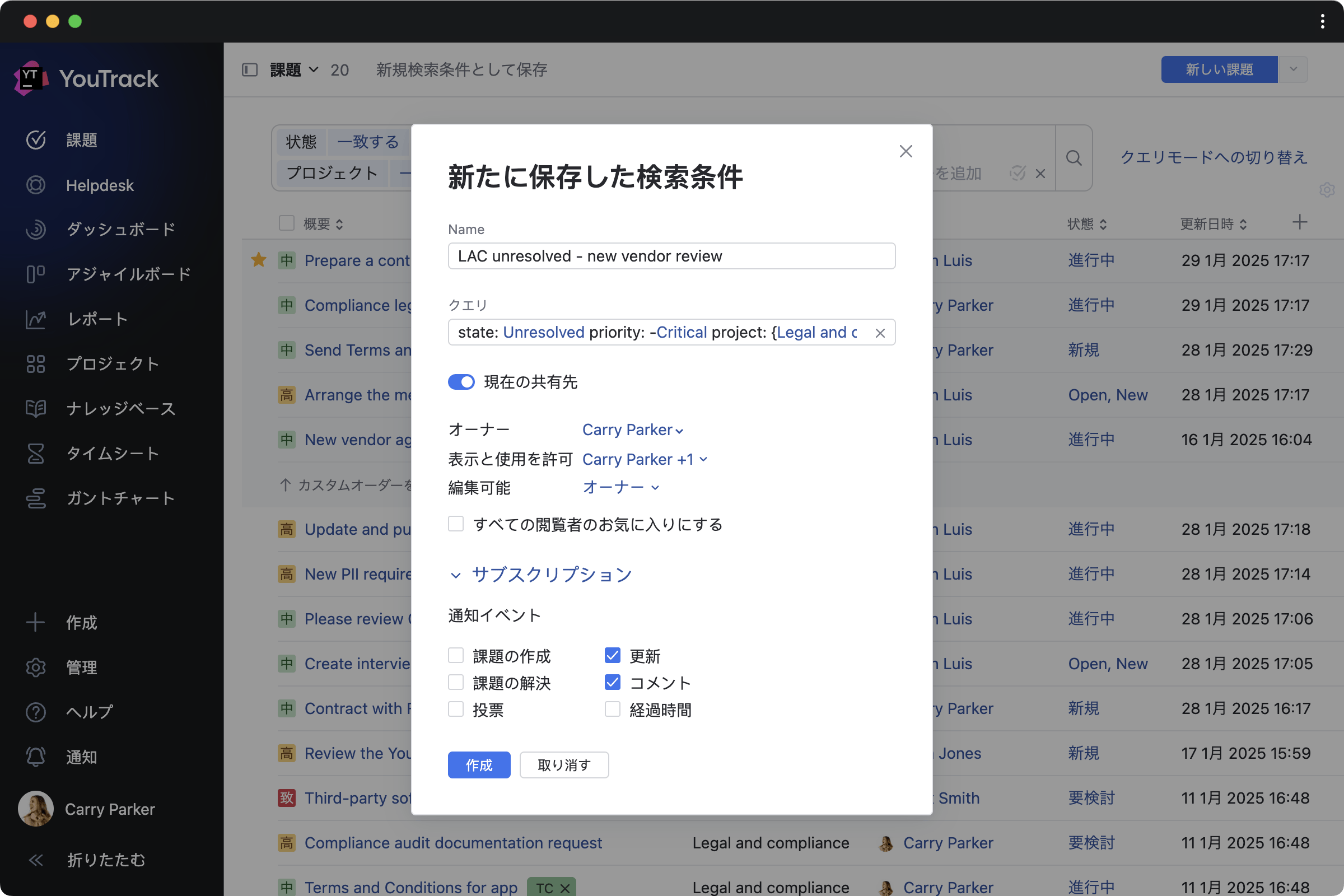1344x896 pixels.
Task: Open the 通知 notifications bell
Action: [x=35, y=757]
